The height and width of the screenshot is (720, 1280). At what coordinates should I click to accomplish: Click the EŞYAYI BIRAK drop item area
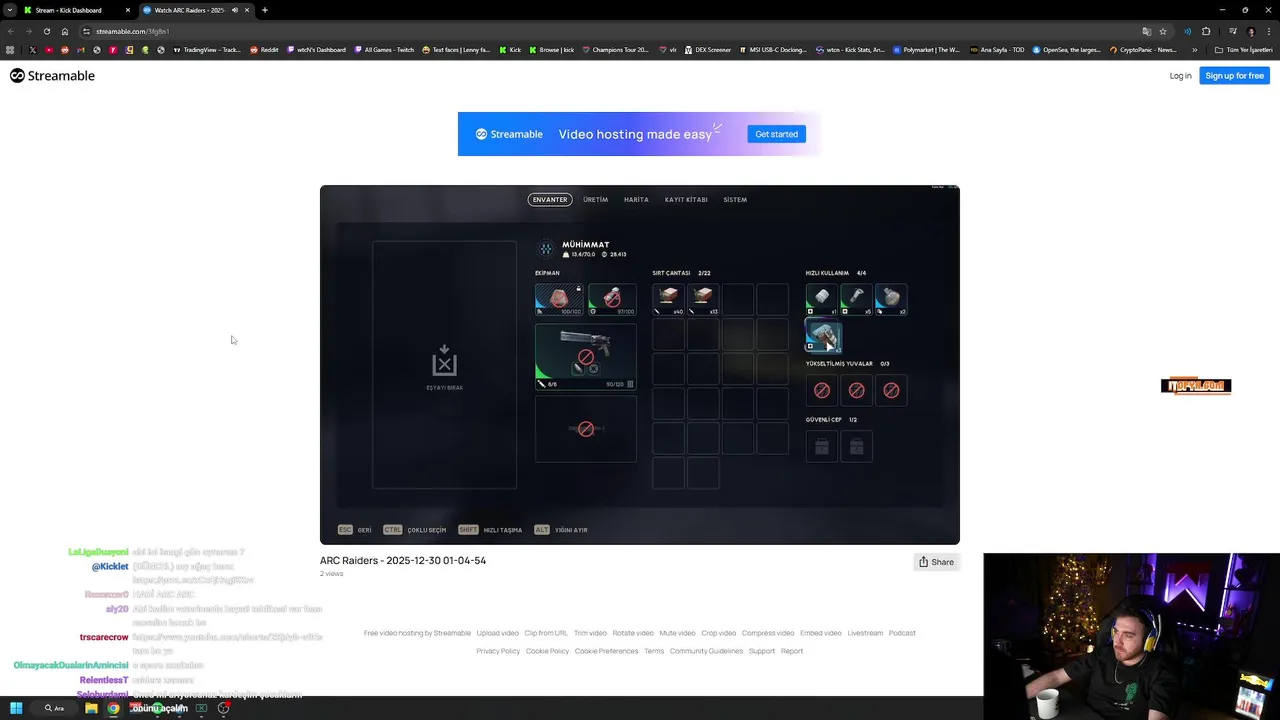(444, 365)
